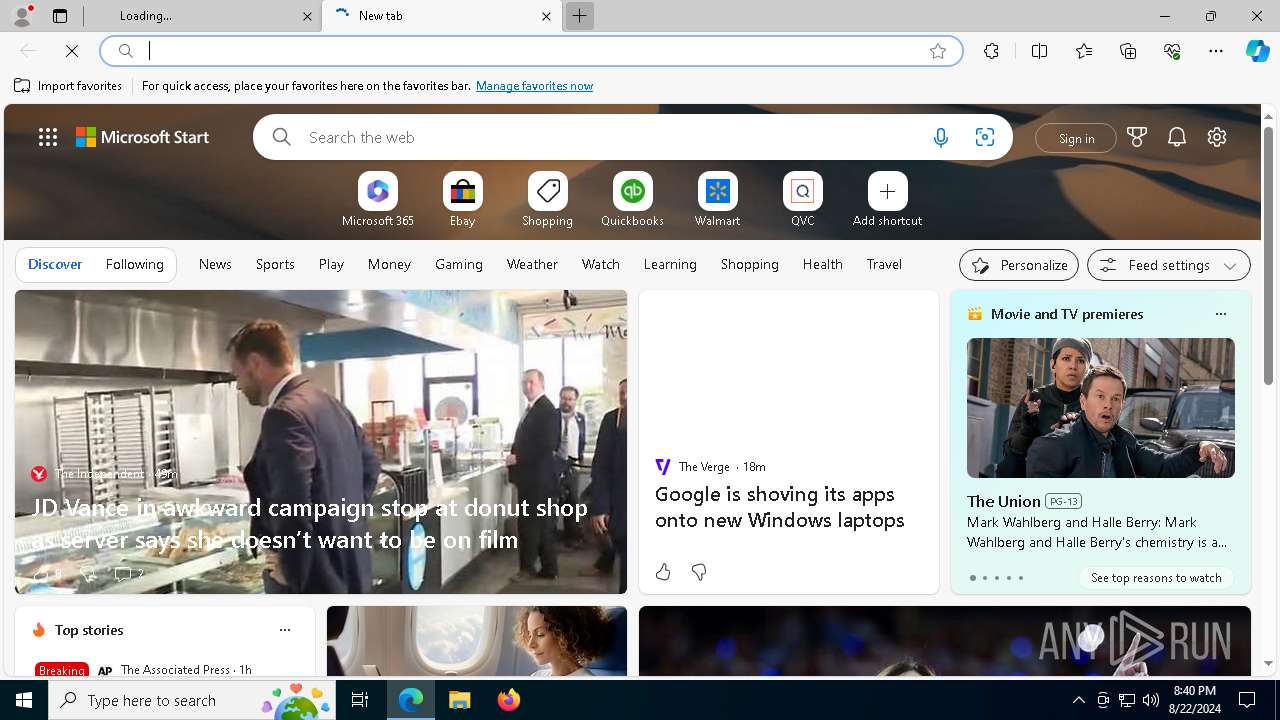Screen dimensions: 1280x720
Task: Click Import favorites
Action: (x=68, y=86)
